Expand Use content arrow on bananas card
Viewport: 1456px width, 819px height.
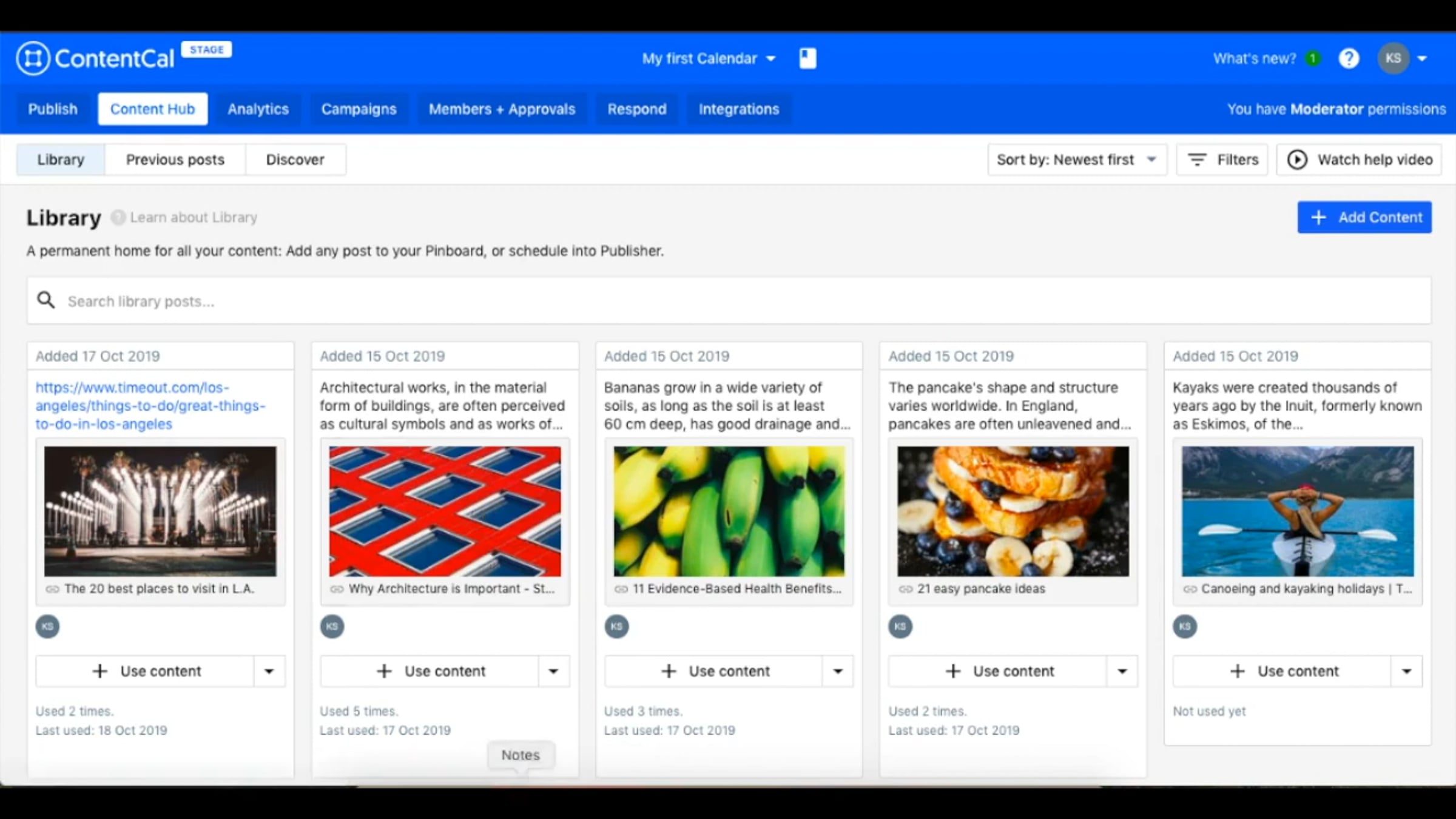pos(838,671)
